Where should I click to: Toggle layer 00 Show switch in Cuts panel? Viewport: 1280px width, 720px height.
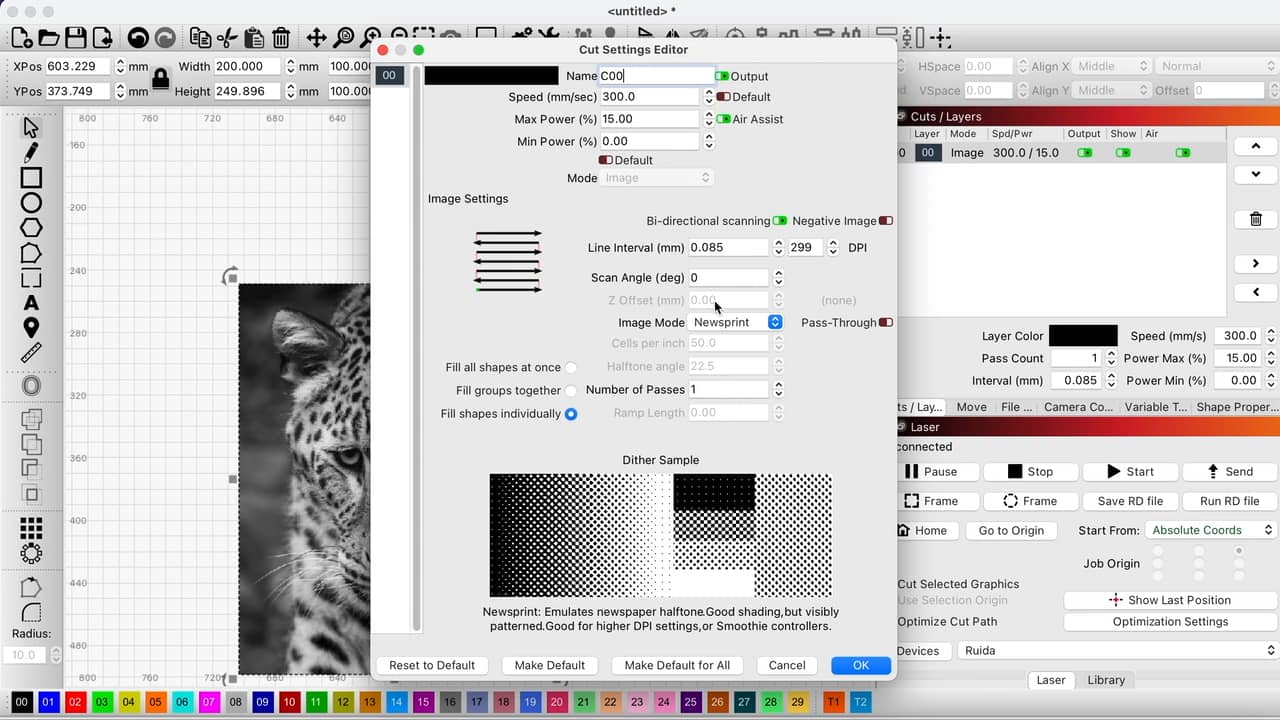coord(1123,153)
